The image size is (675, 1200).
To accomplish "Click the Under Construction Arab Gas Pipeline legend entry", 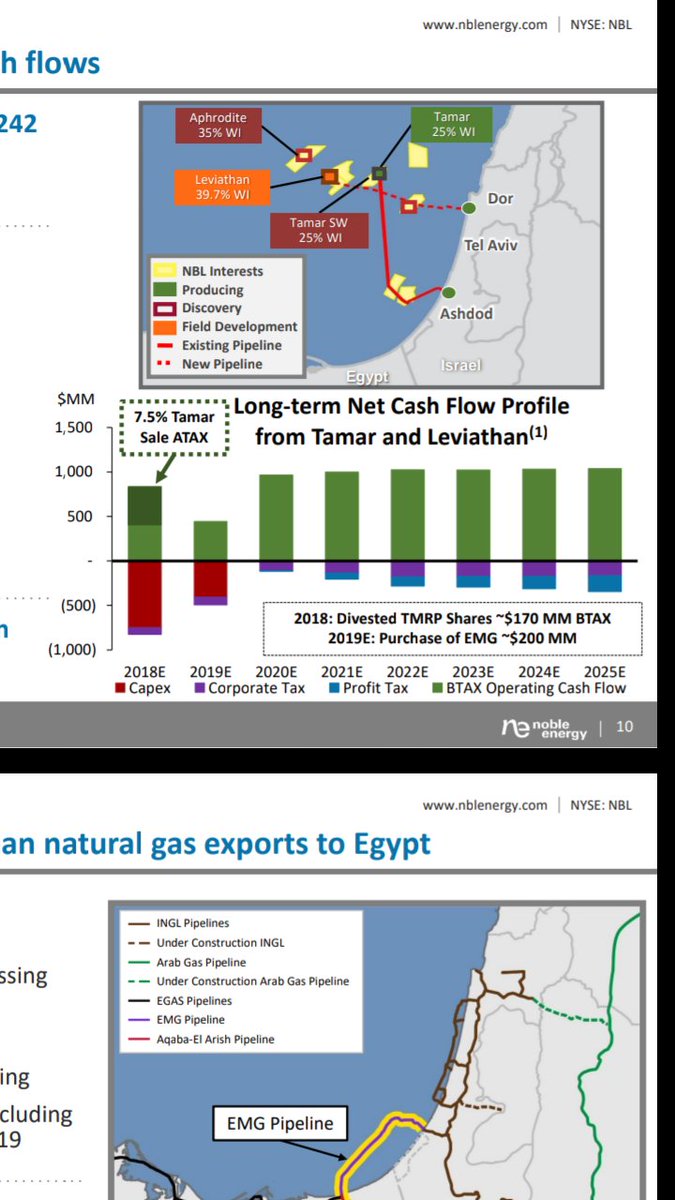I will coord(238,981).
